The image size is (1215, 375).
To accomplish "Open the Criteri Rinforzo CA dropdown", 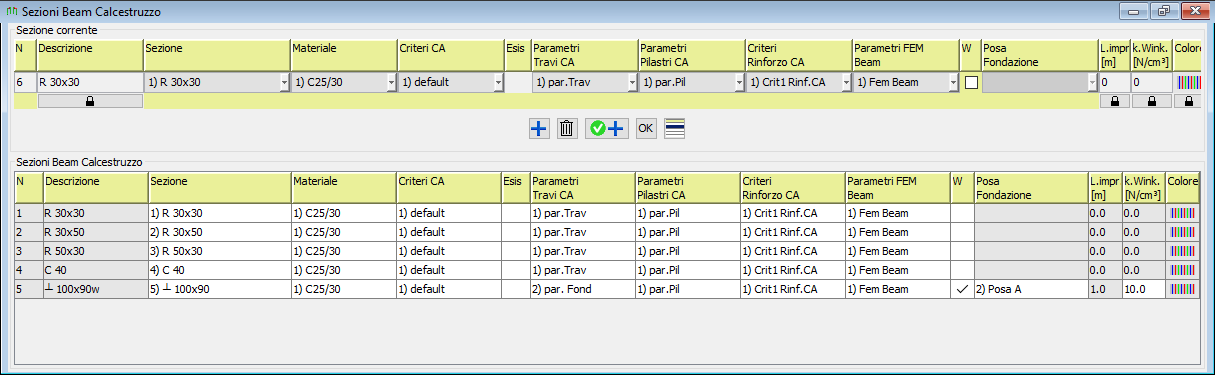I will (x=799, y=83).
